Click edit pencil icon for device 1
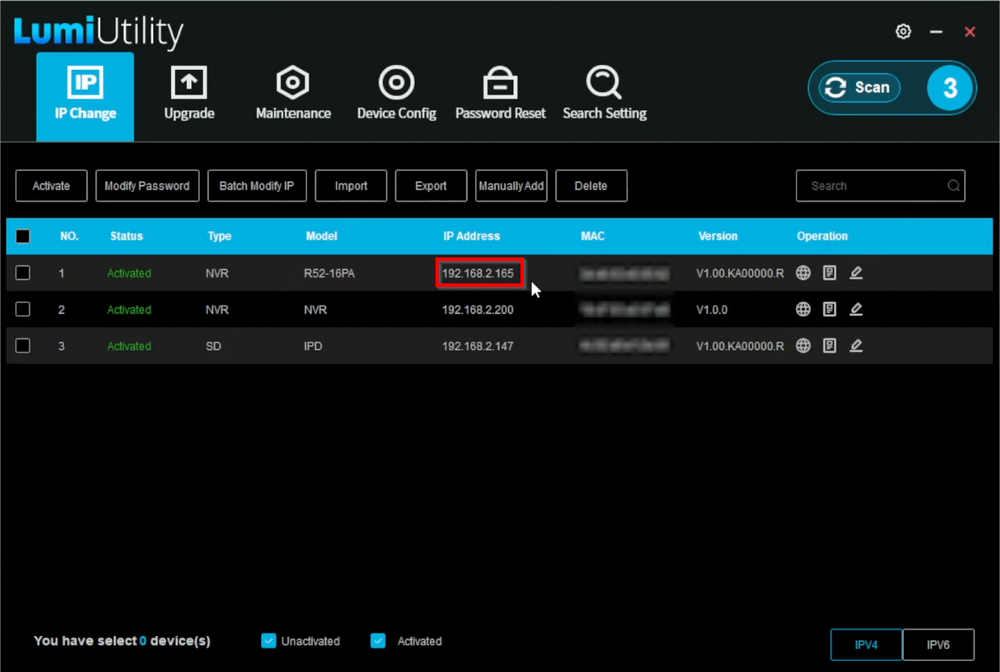 (x=856, y=273)
